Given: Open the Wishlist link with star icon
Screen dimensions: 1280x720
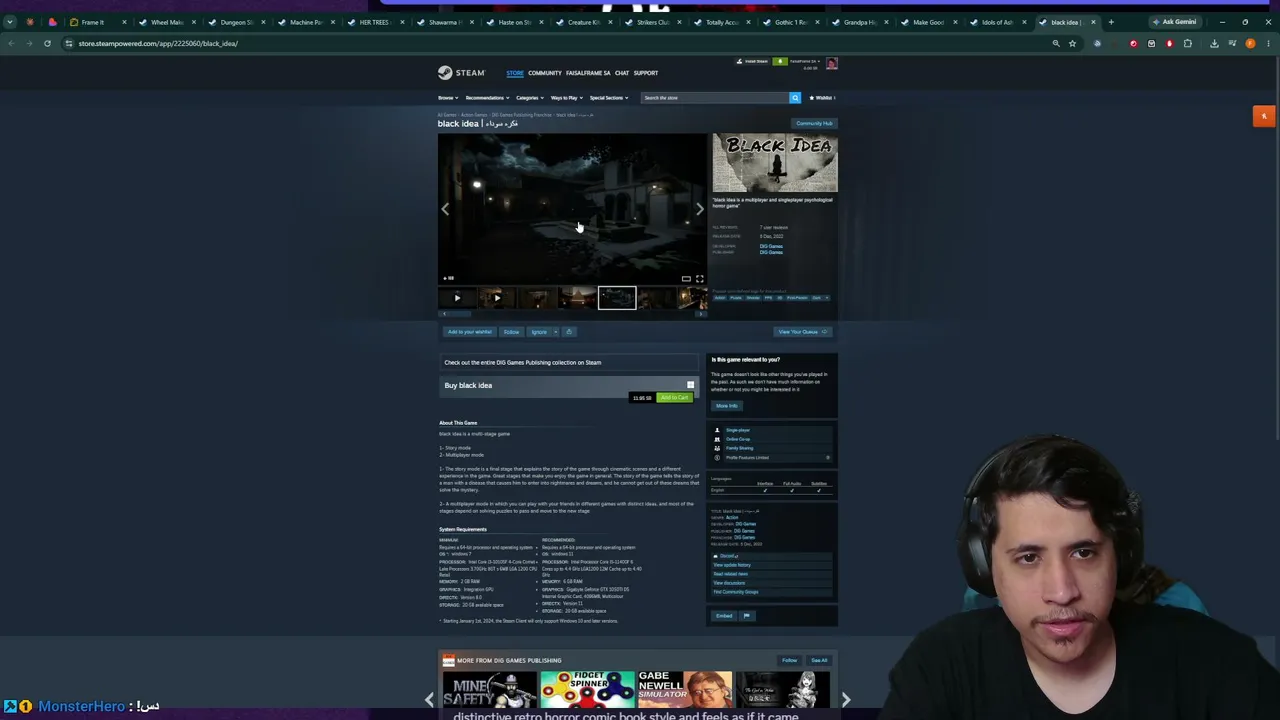Looking at the screenshot, I should [x=822, y=98].
